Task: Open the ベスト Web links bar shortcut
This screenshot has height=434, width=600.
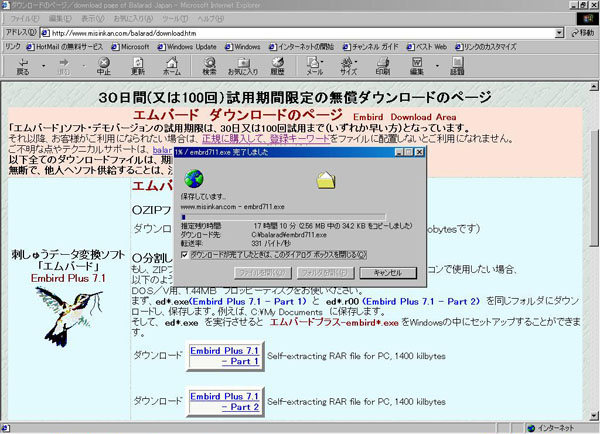Action: 427,47
